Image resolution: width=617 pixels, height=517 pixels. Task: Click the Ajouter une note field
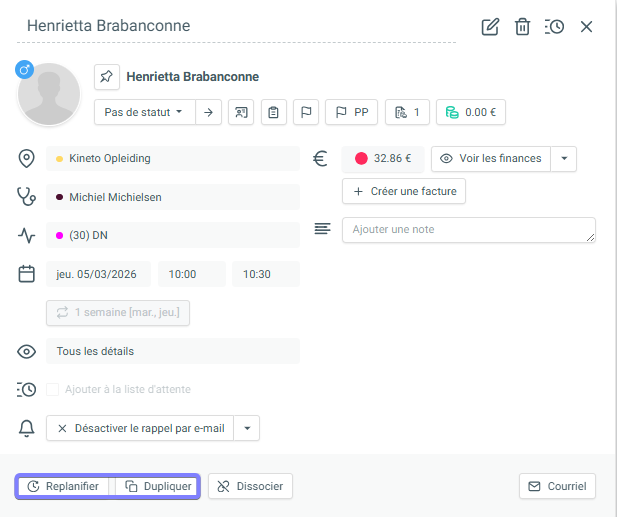point(468,230)
